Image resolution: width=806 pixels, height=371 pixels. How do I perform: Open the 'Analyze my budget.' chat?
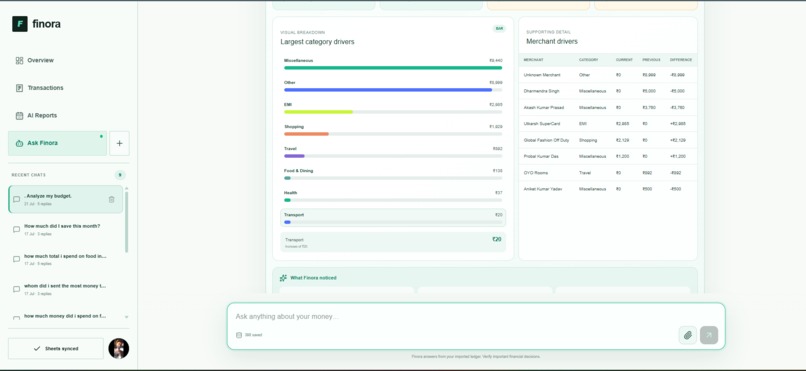(66, 199)
